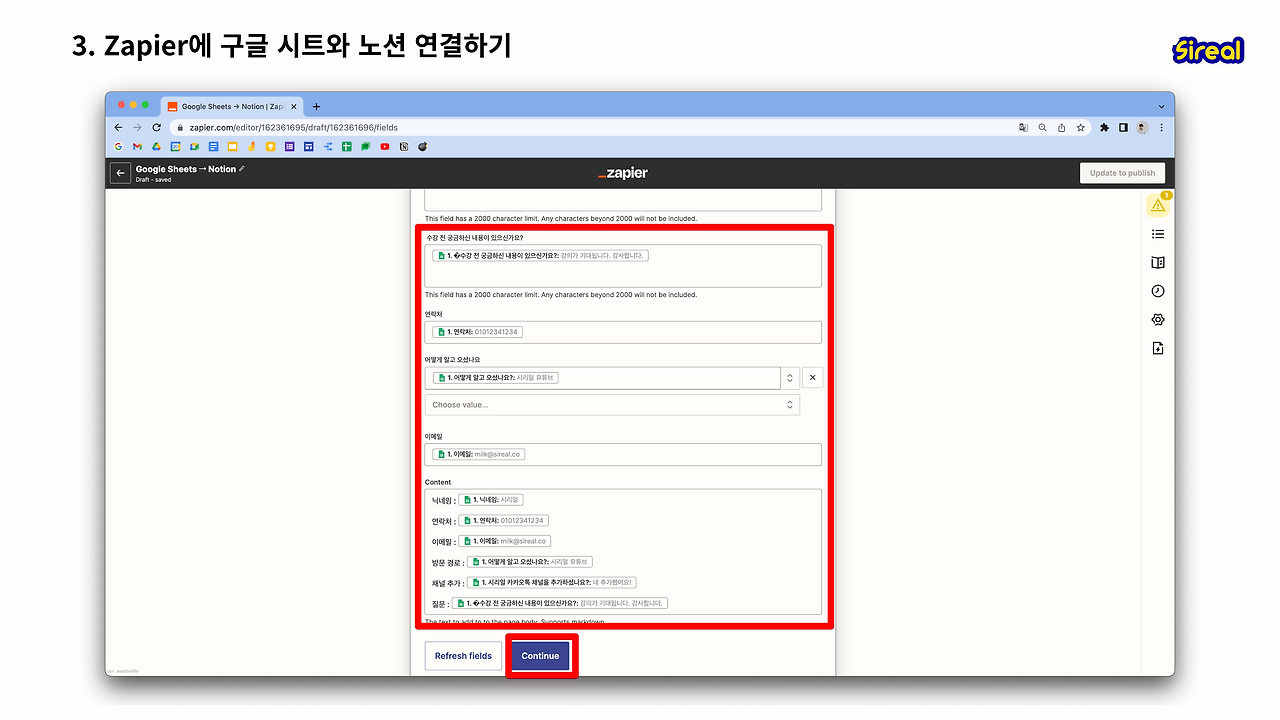The image size is (1280, 720).
Task: Click the Zapier logo in the header
Action: click(x=623, y=173)
